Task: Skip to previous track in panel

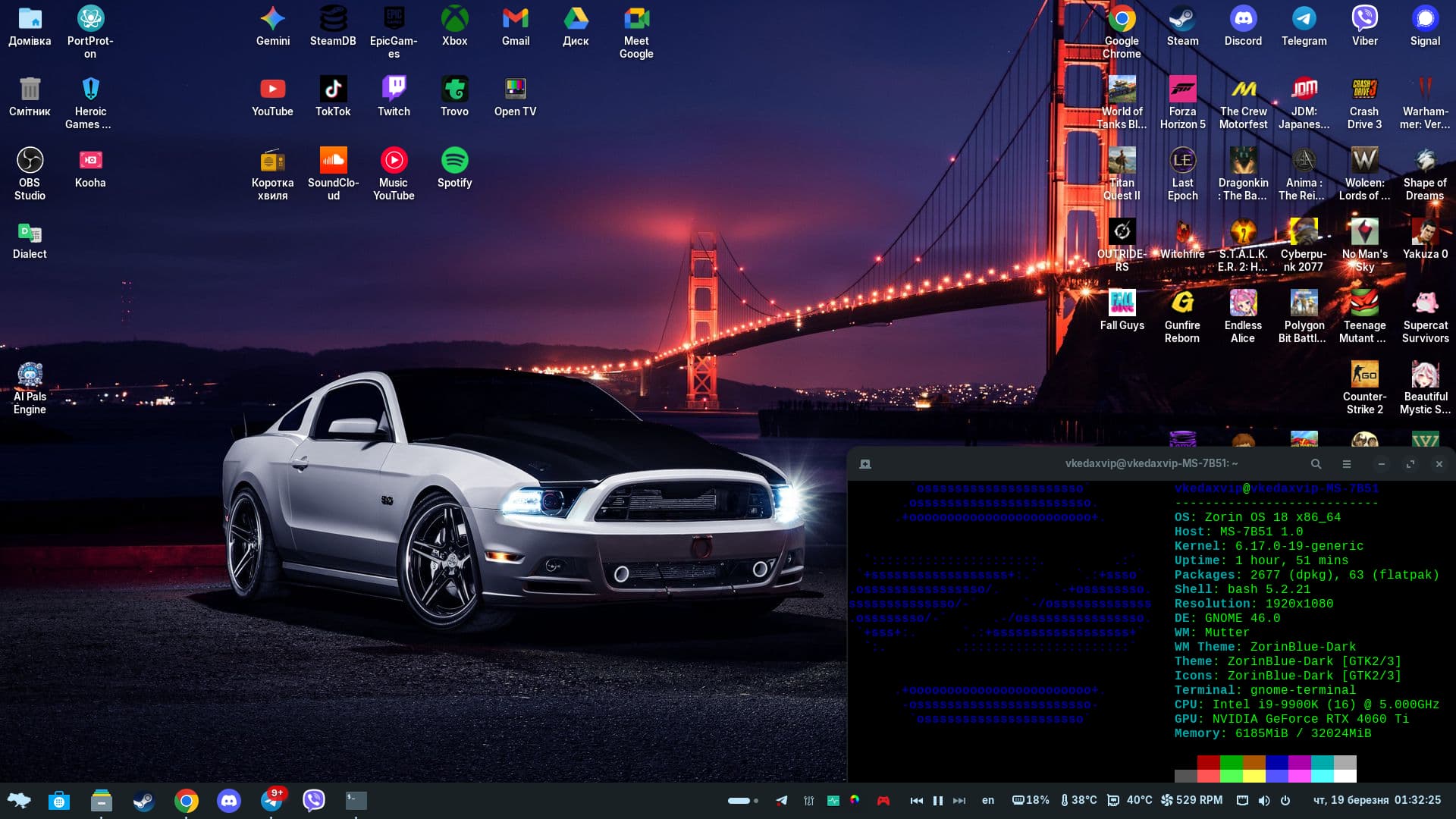Action: [x=917, y=801]
